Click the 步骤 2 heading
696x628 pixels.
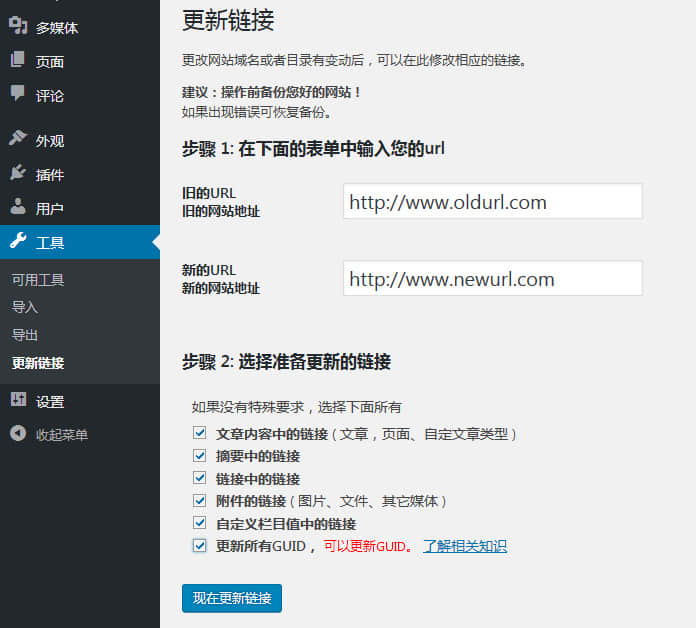(286, 361)
